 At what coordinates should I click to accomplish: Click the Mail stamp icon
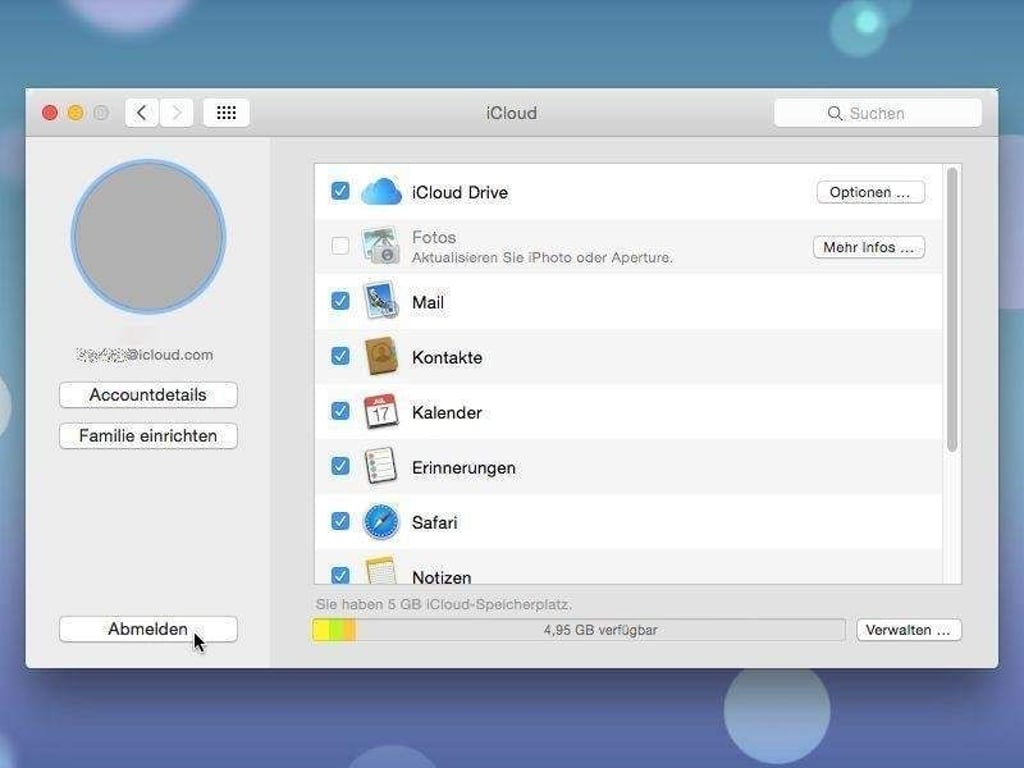[x=381, y=300]
